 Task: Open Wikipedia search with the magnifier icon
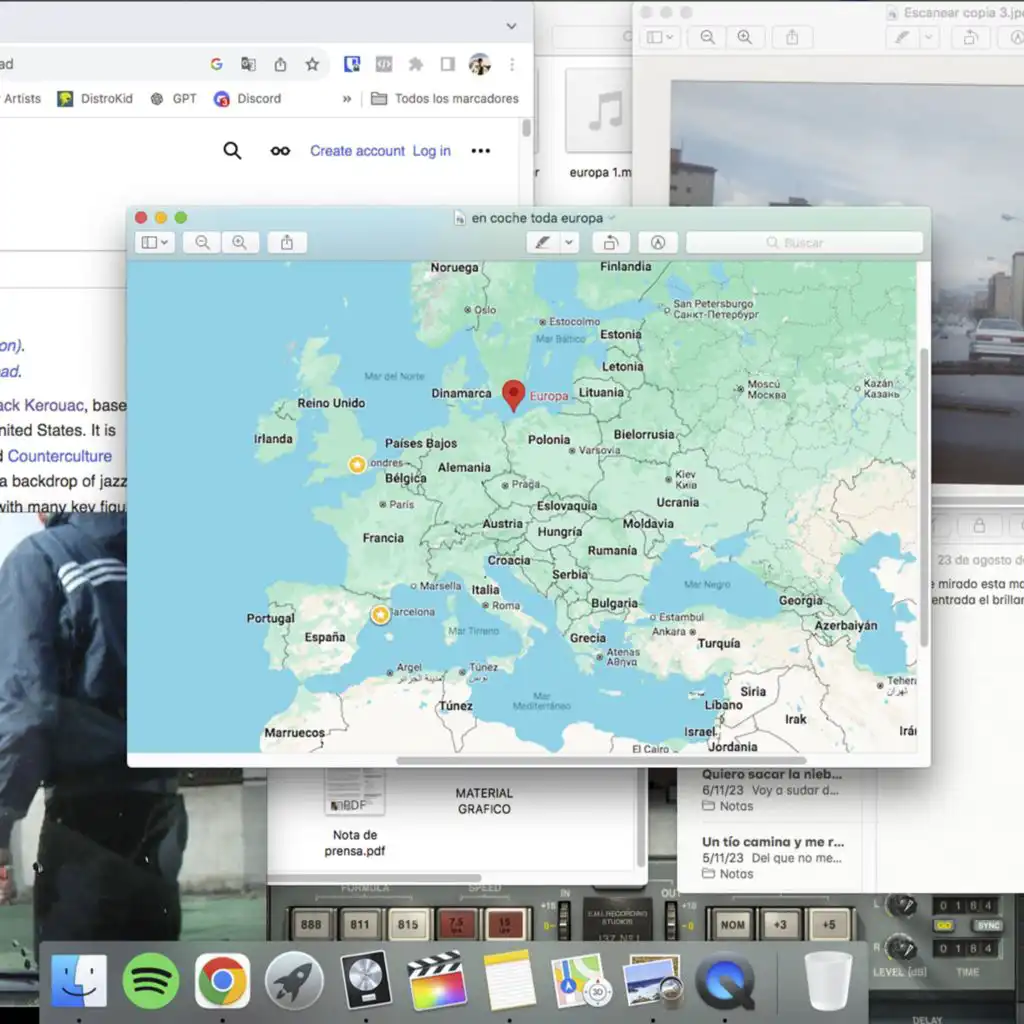pyautogui.click(x=232, y=151)
